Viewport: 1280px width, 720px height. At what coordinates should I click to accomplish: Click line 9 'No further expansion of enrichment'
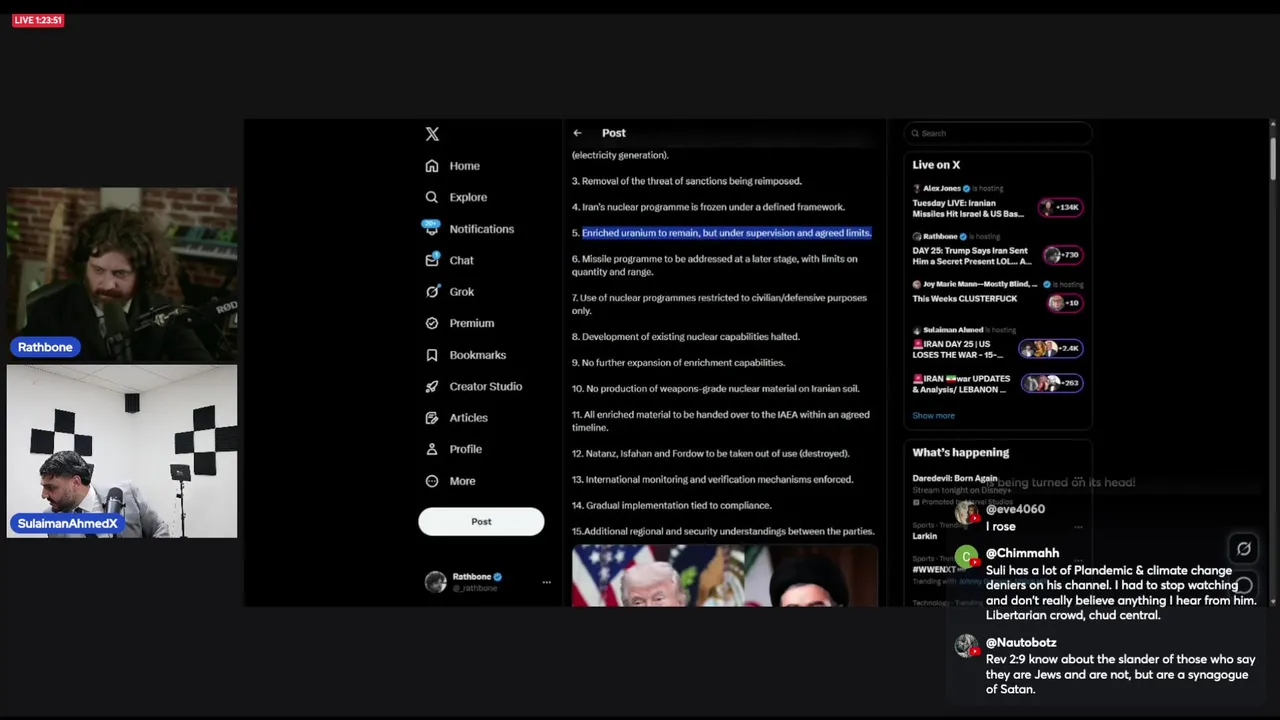pos(678,363)
